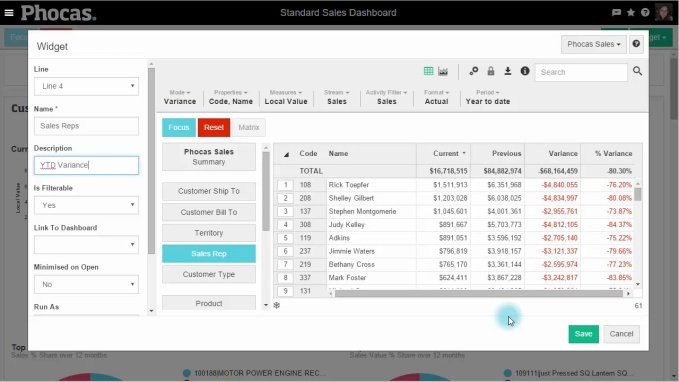This screenshot has width=679, height=382.
Task: Select row 3 checkbox Stephen Montgomerie
Action: click(285, 212)
